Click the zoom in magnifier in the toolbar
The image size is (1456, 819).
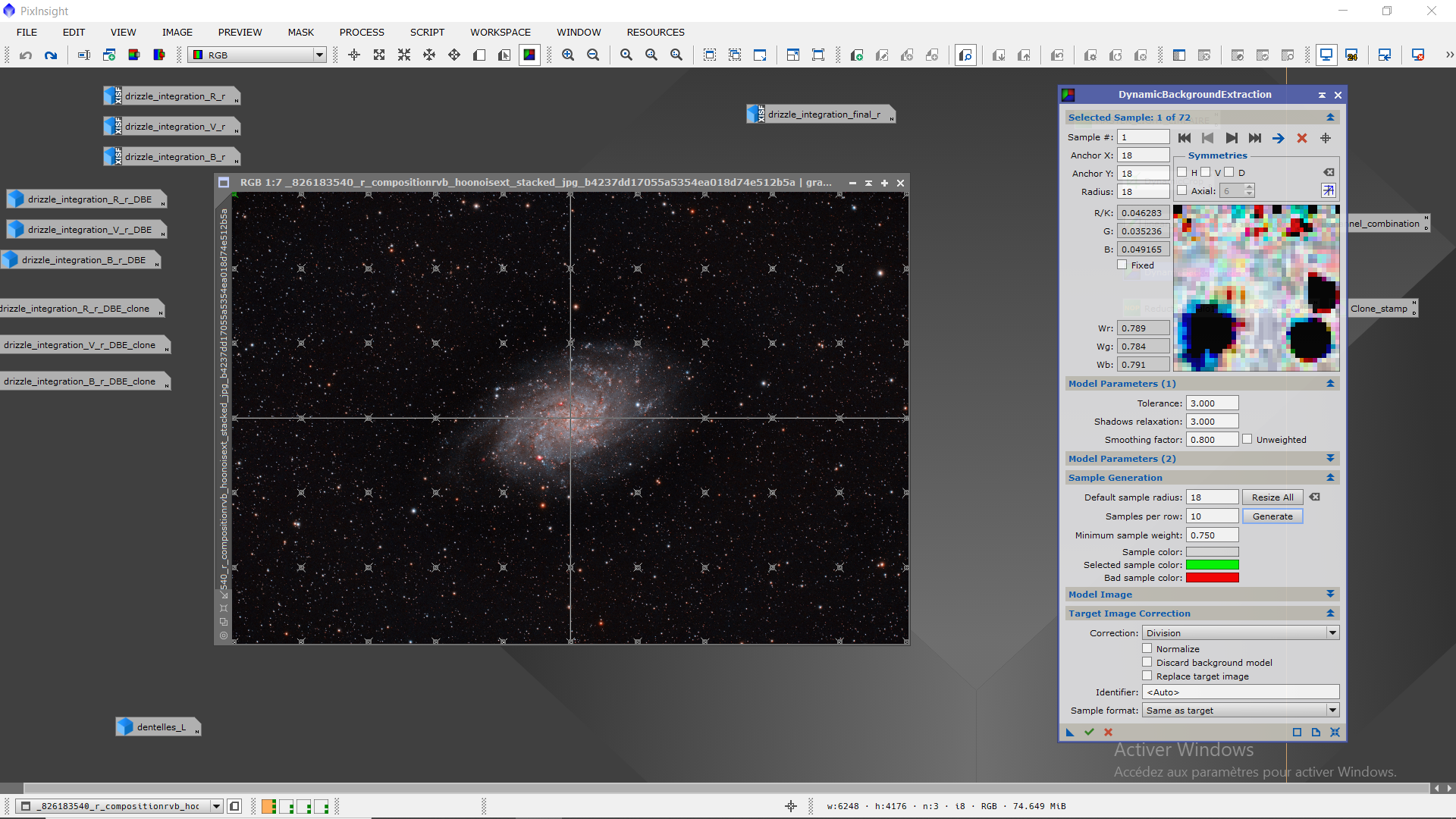pyautogui.click(x=568, y=55)
